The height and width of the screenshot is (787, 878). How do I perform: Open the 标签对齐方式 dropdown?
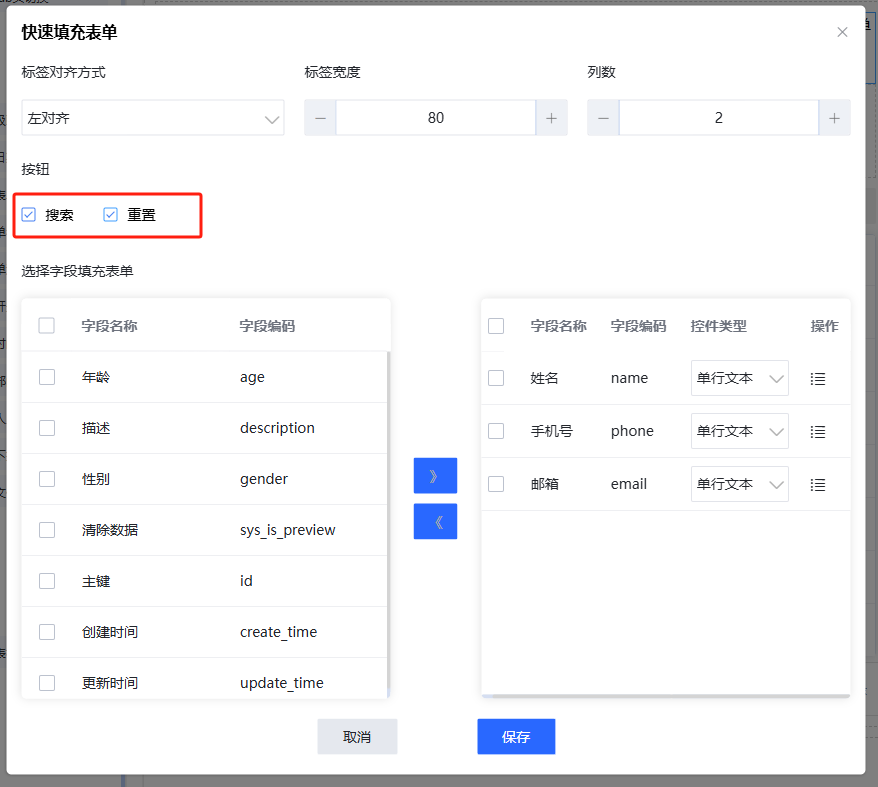coord(152,118)
